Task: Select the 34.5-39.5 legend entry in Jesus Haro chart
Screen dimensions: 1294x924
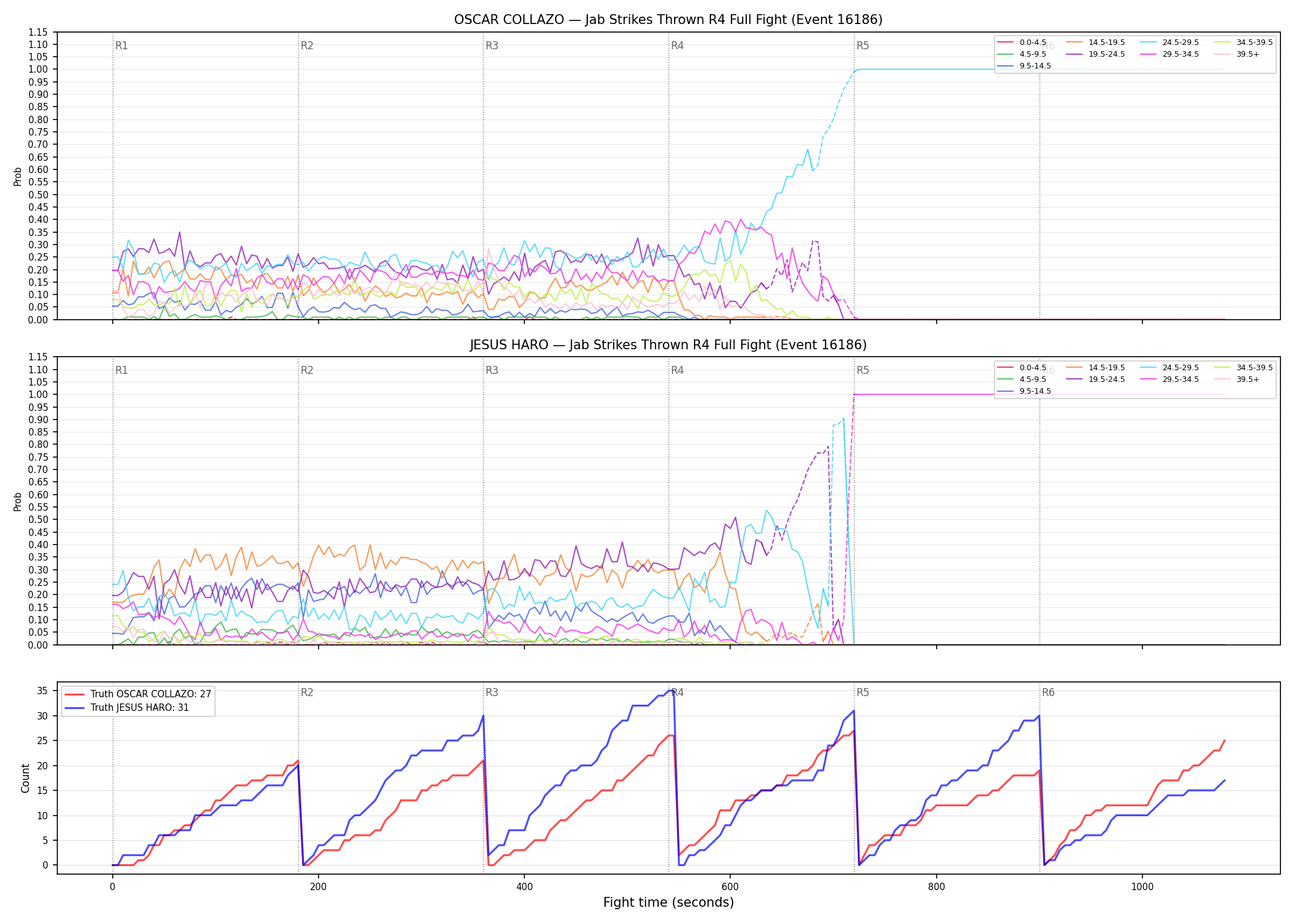Action: [x=1243, y=368]
